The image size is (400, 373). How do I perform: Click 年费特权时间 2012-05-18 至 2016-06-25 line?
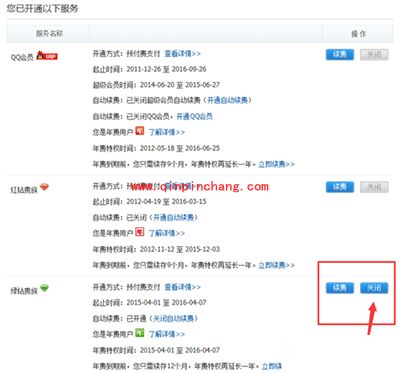coord(156,148)
